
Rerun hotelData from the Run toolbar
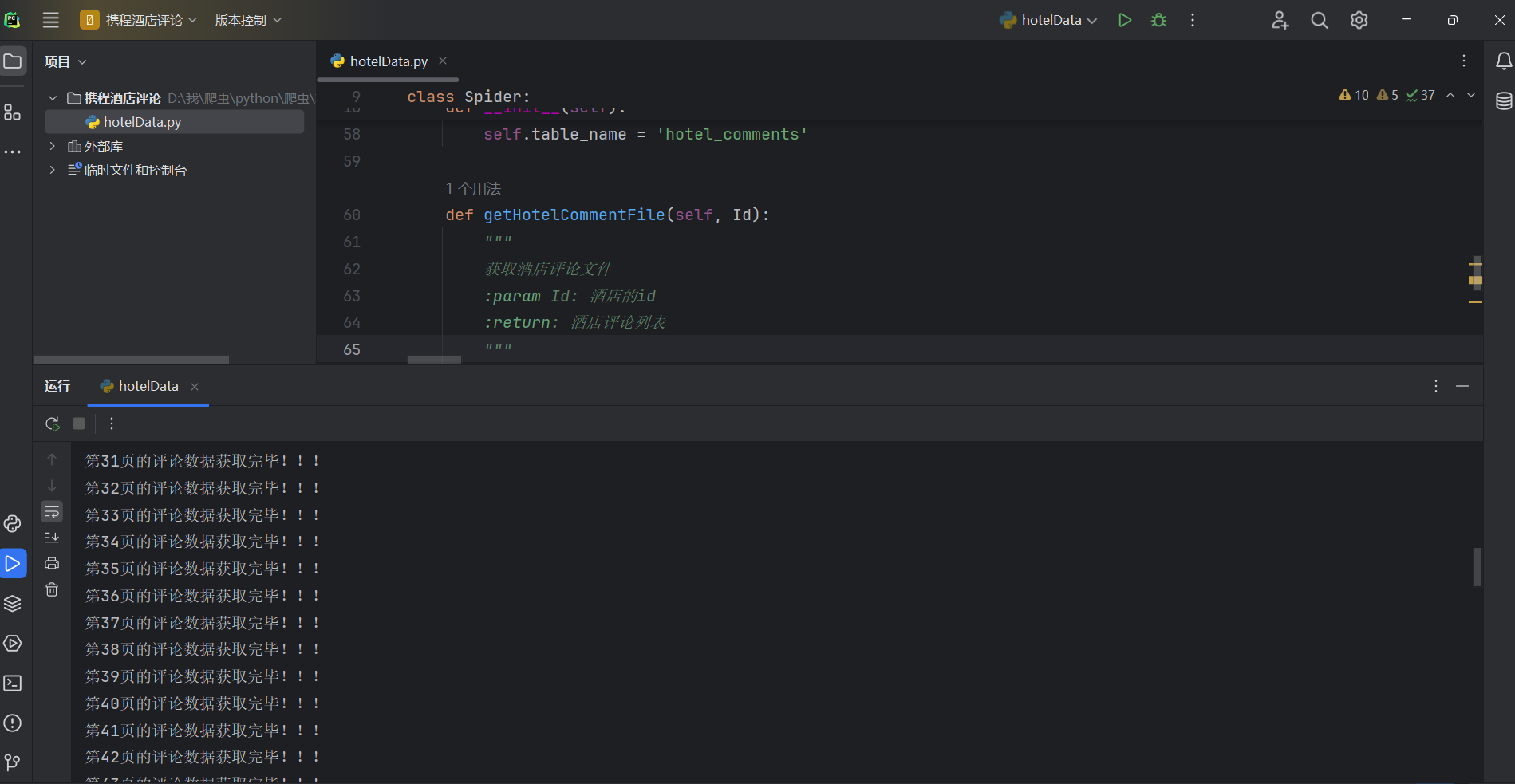(53, 424)
